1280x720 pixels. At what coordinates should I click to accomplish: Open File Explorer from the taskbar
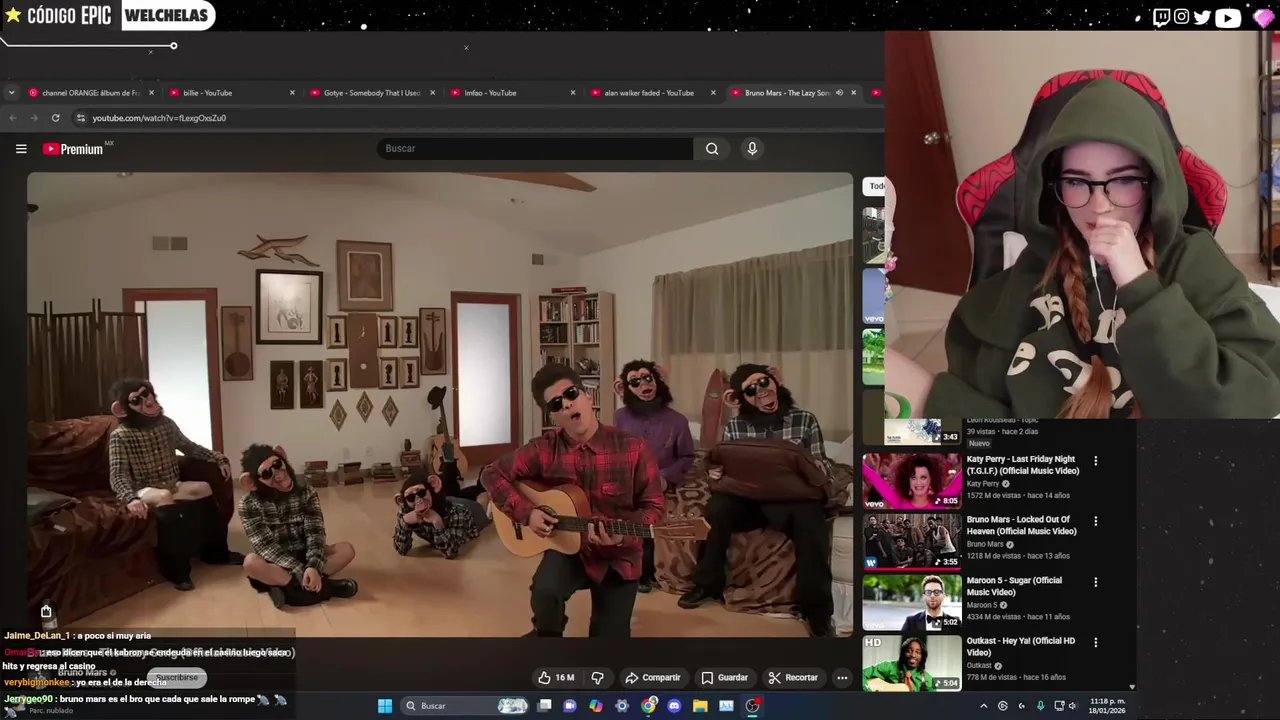700,706
